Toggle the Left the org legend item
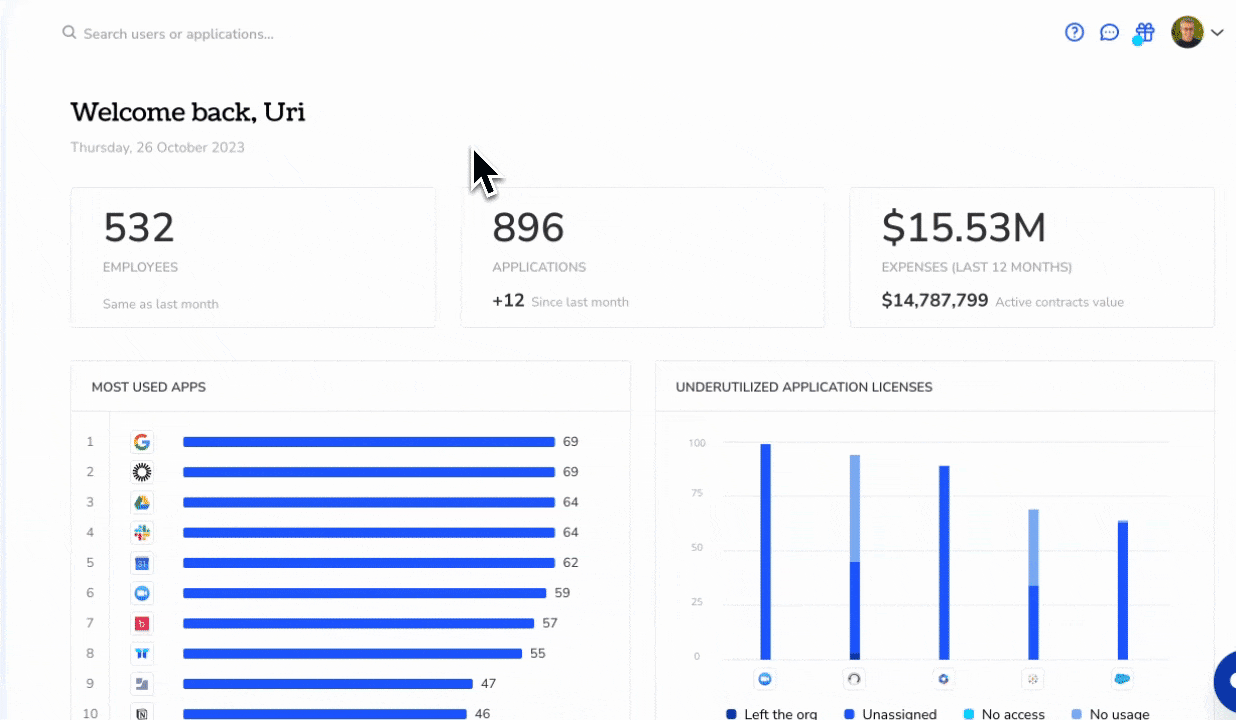 tap(771, 714)
